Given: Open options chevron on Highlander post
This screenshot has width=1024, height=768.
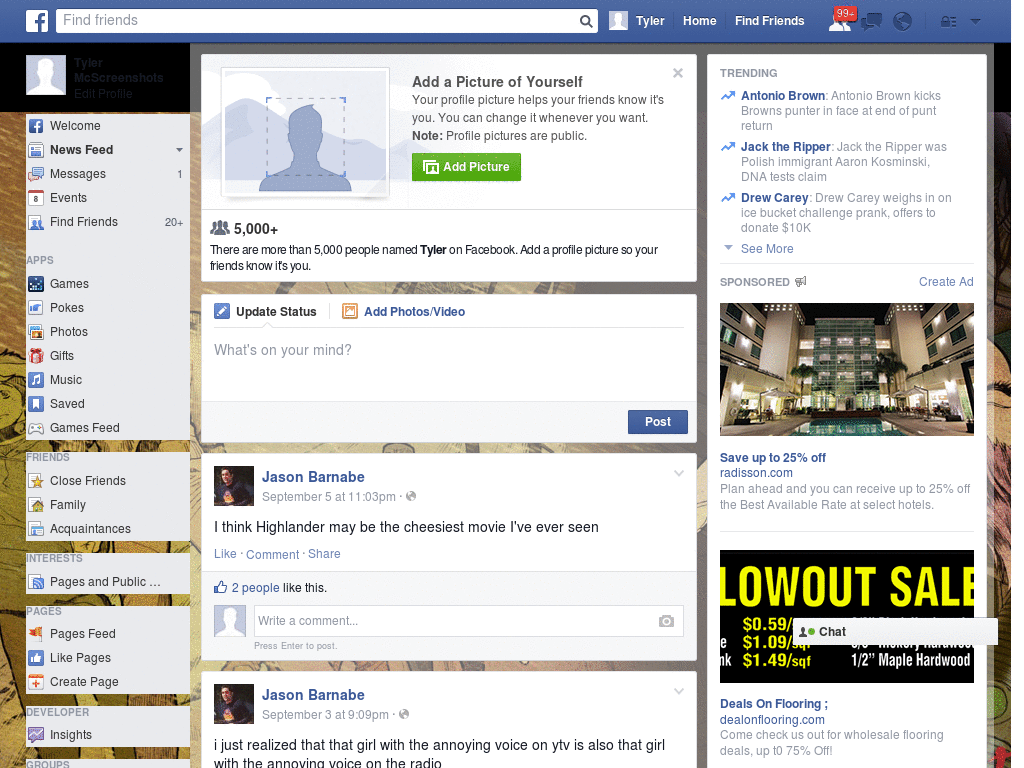Looking at the screenshot, I should tap(679, 473).
